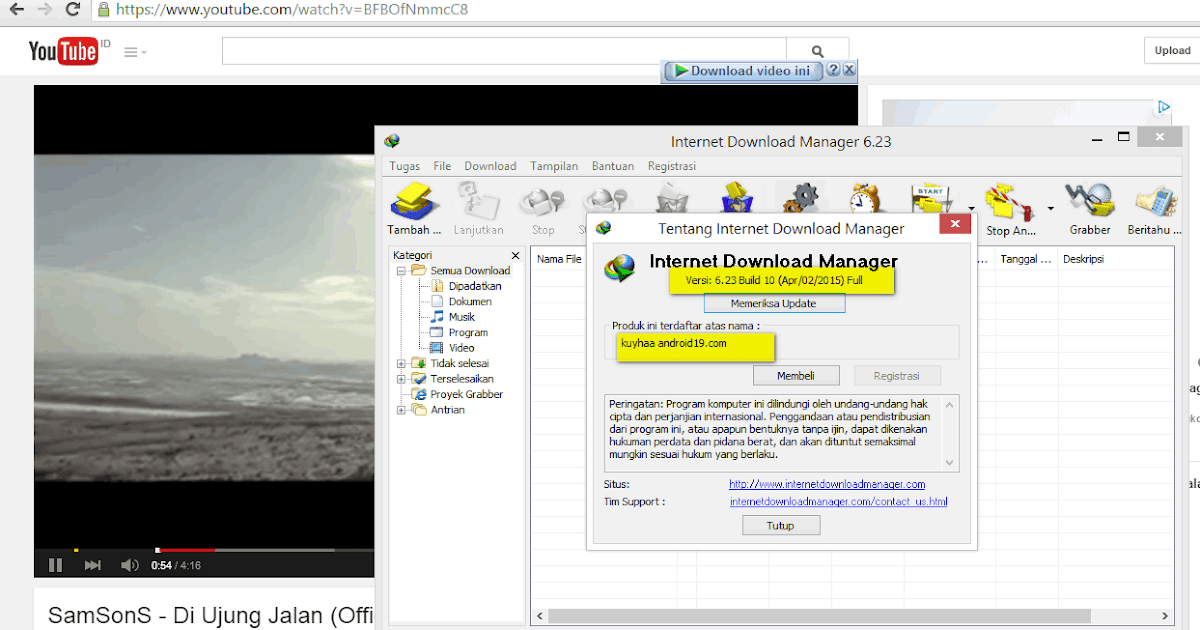Click the IDM globe logo in the About dialog
This screenshot has width=1200, height=630.
(621, 268)
